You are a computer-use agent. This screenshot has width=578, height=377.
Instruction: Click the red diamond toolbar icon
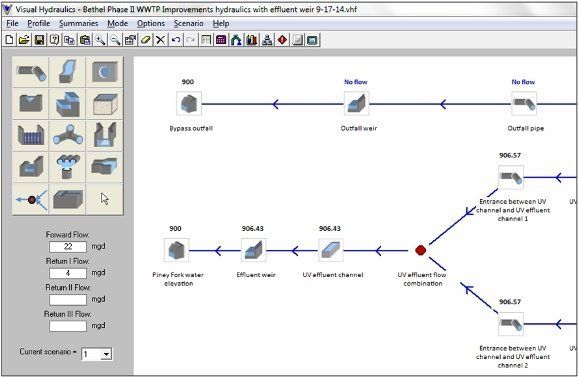[x=282, y=40]
